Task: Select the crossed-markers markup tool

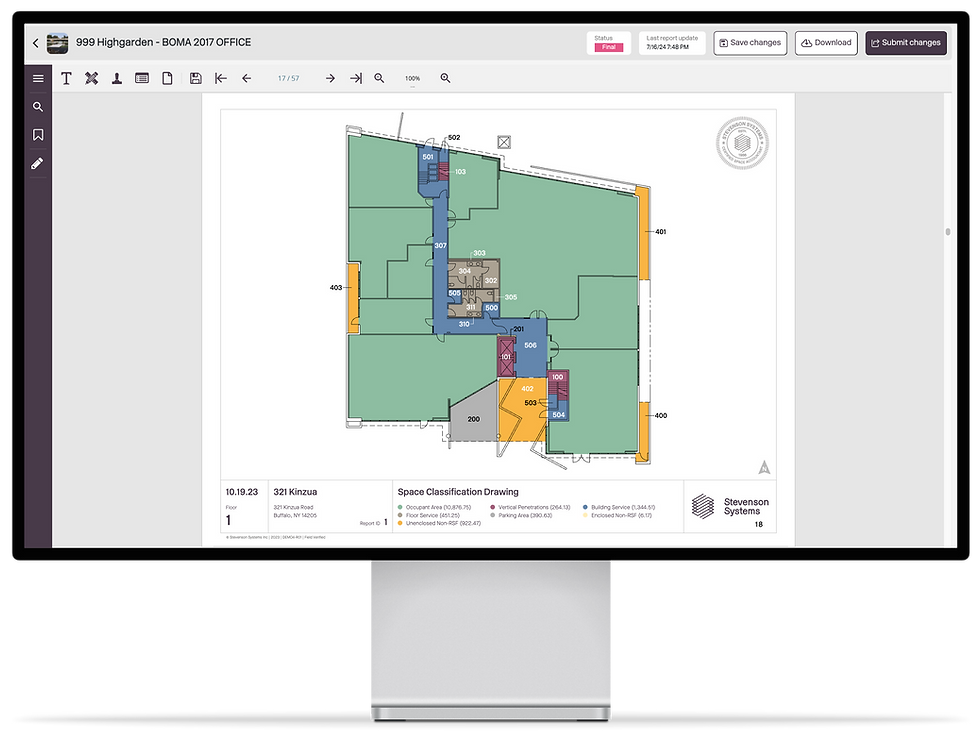Action: point(91,78)
